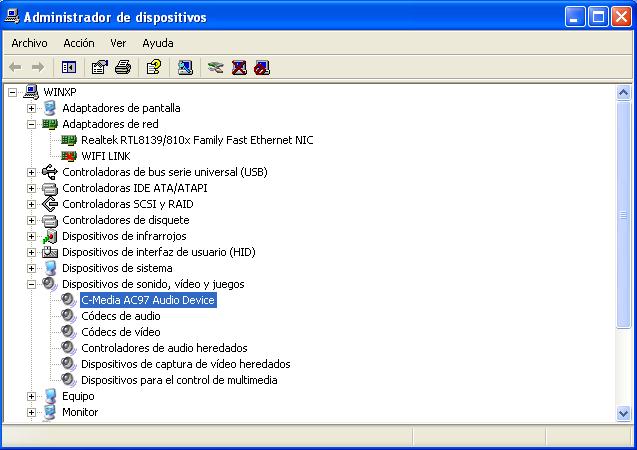Minimize the Administrador de dispositivos window
The image size is (637, 450).
574,17
